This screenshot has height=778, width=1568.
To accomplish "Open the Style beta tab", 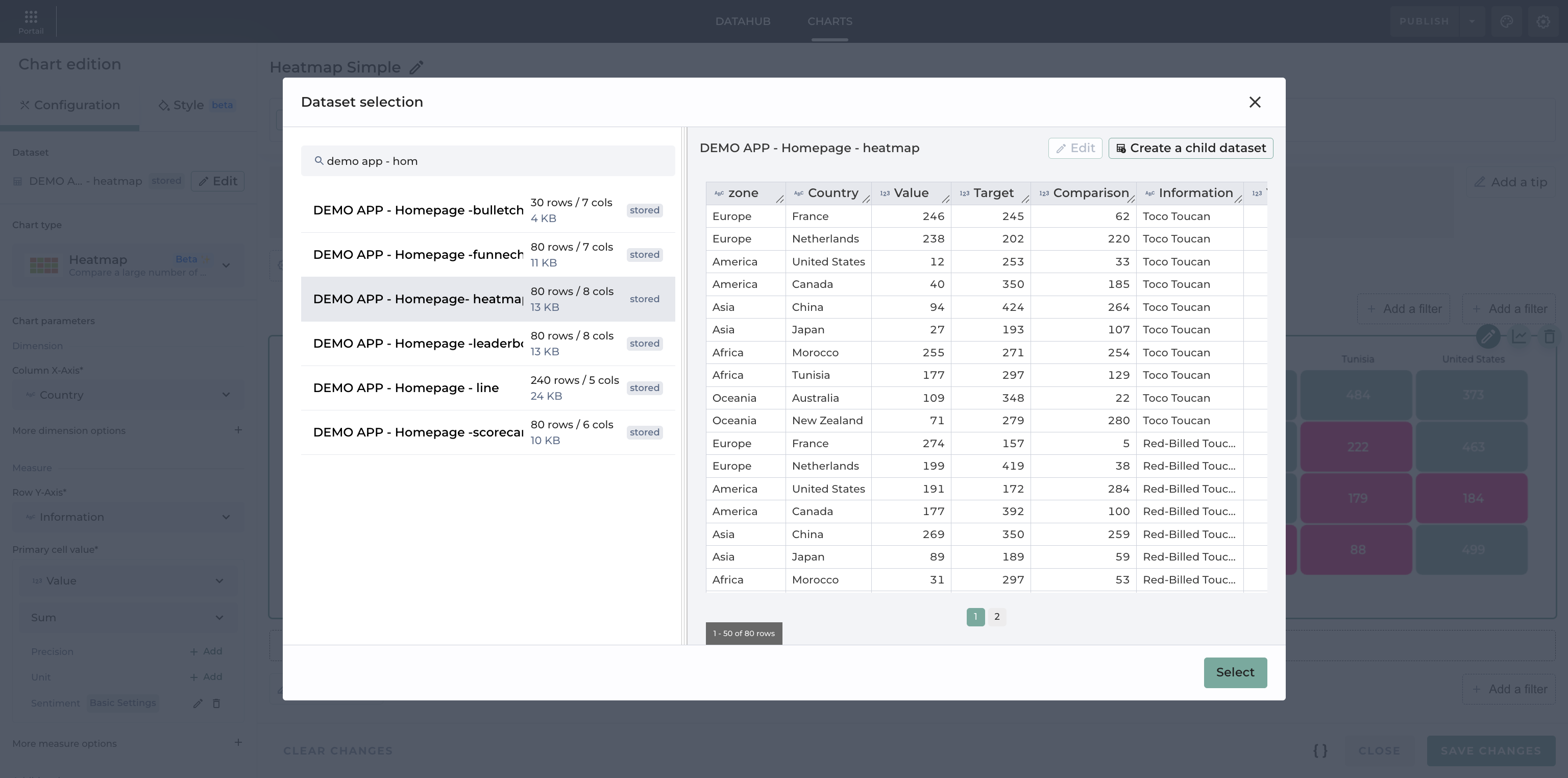I will point(196,105).
